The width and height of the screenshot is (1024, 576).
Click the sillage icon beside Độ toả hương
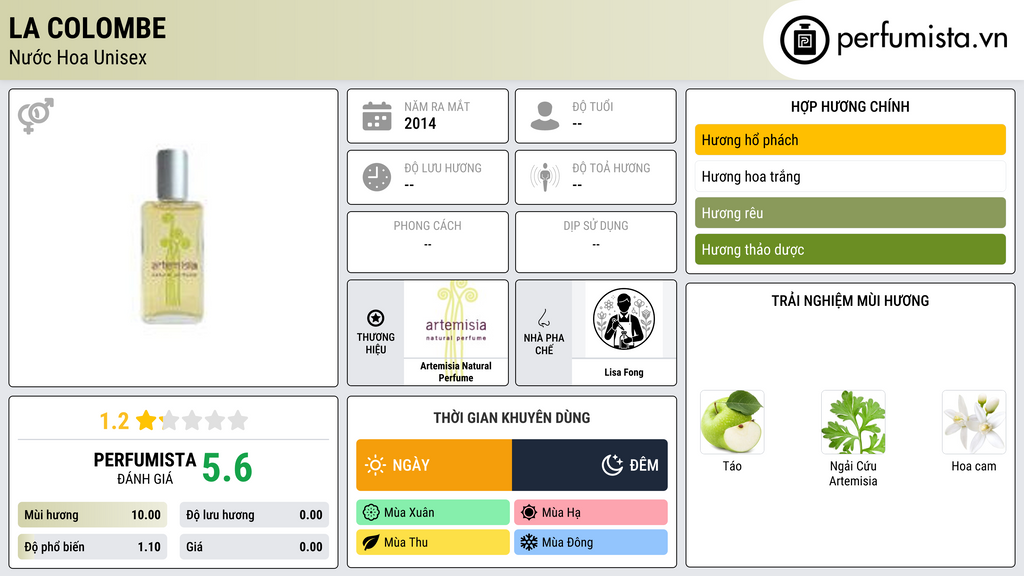(545, 177)
